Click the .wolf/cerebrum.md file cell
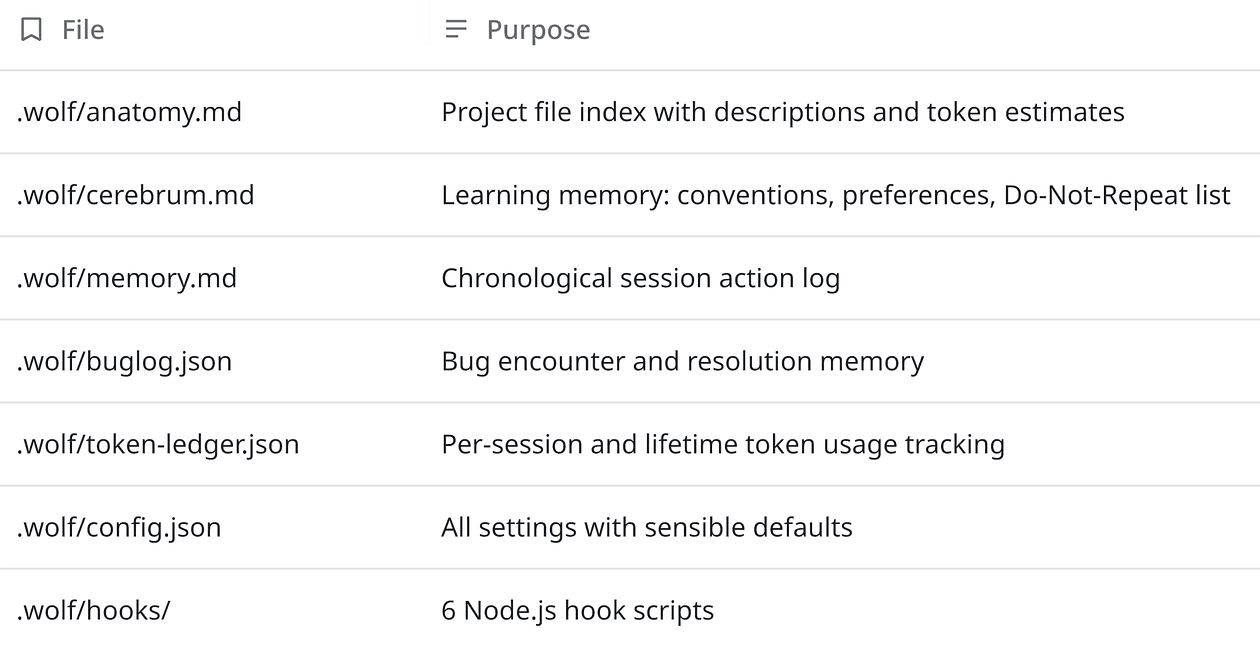 135,195
